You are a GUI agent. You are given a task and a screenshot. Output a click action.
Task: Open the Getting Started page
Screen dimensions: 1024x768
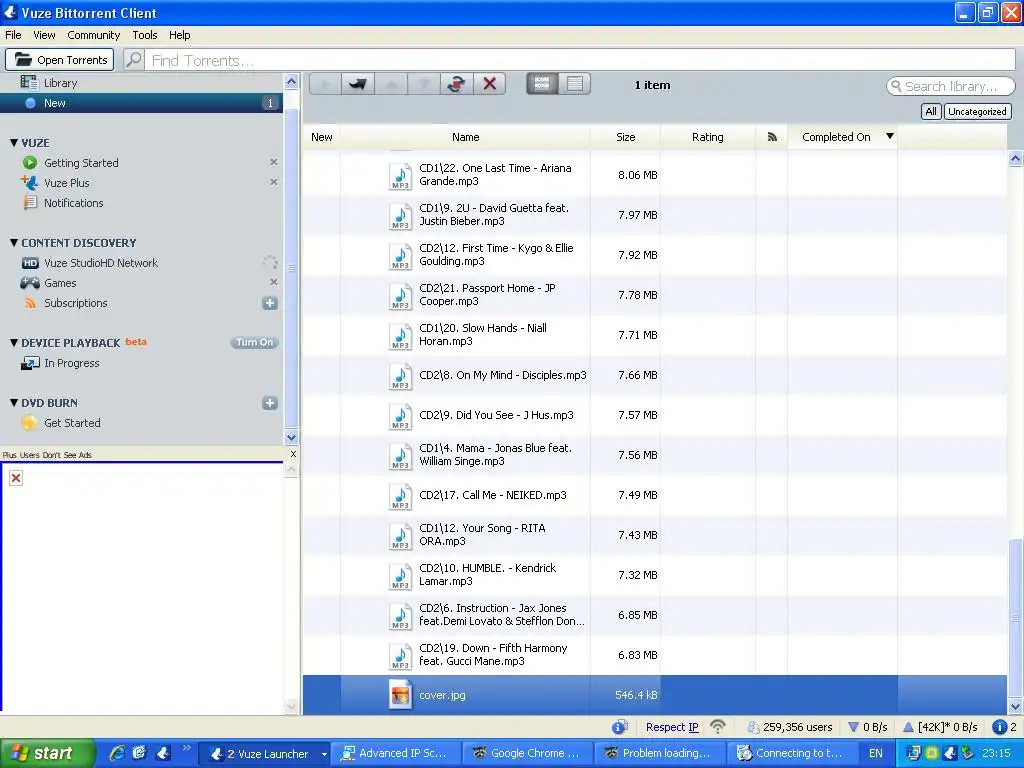pyautogui.click(x=81, y=163)
